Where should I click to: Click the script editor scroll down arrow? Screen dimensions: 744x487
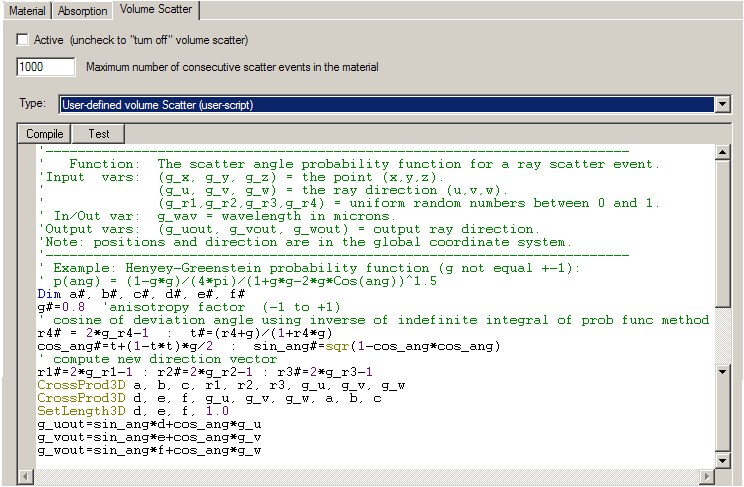pos(719,461)
